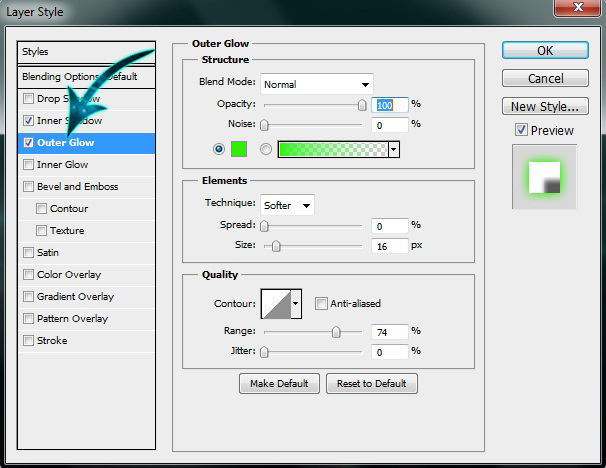The height and width of the screenshot is (468, 606).
Task: Expand the Technique dropdown
Action: (x=287, y=205)
